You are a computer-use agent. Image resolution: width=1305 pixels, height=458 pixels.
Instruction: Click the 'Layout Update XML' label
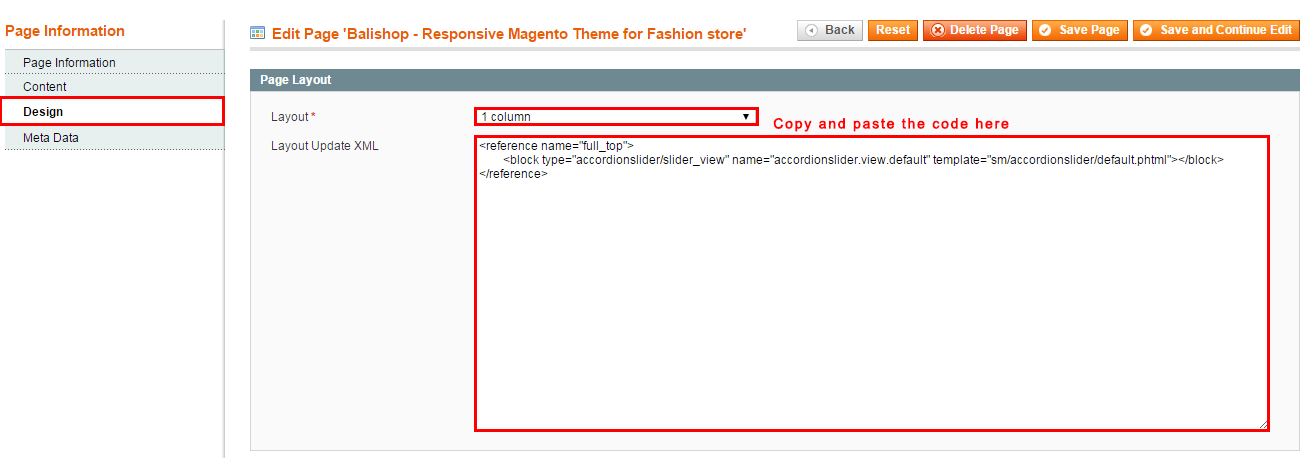pos(325,146)
